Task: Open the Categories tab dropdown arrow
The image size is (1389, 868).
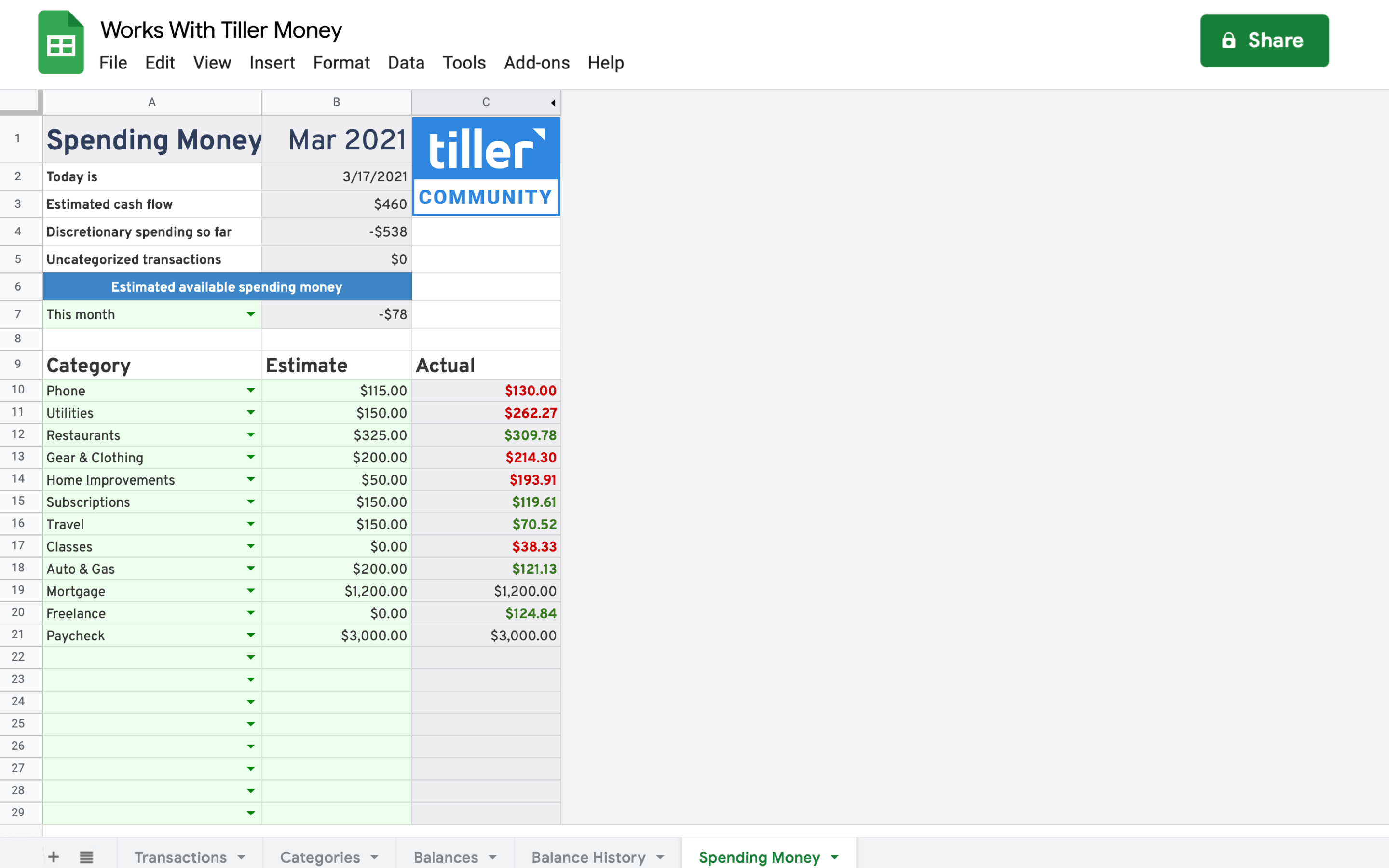Action: click(374, 857)
